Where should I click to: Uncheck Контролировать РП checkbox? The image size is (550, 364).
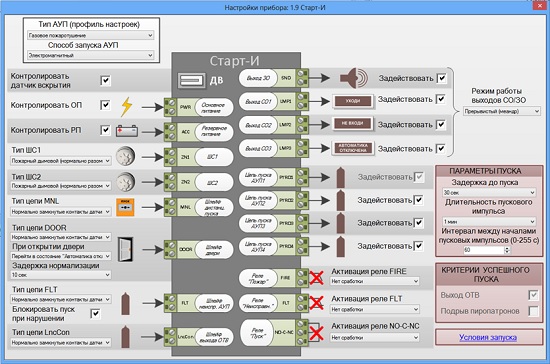(105, 130)
